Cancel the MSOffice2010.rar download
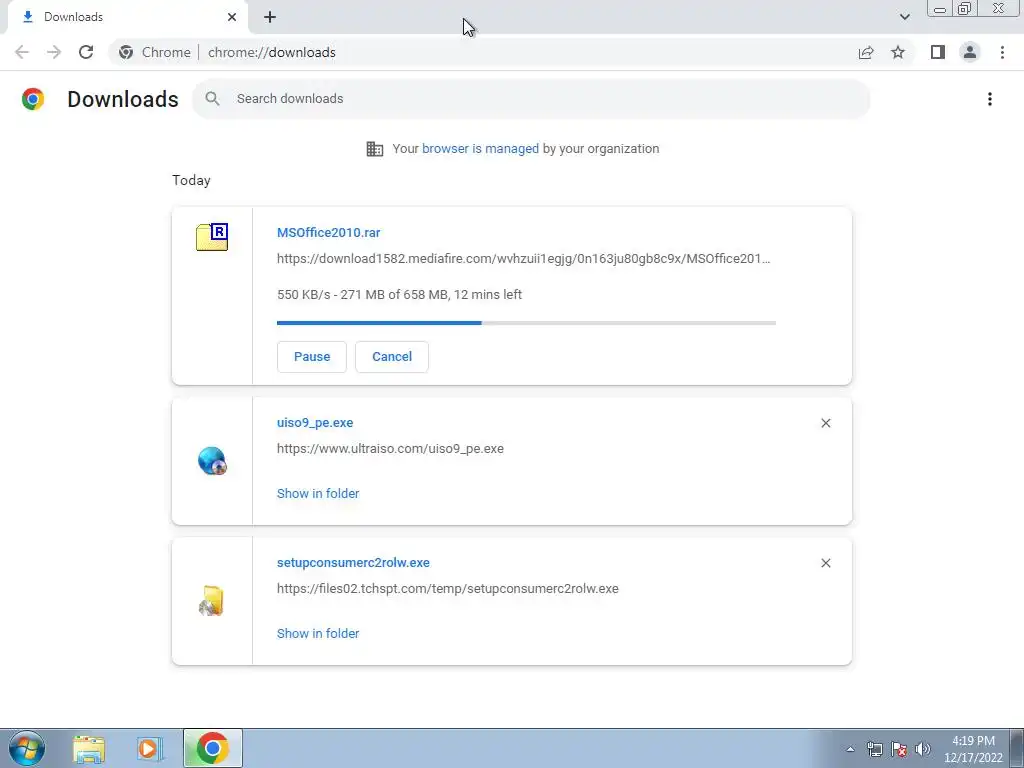 (392, 357)
